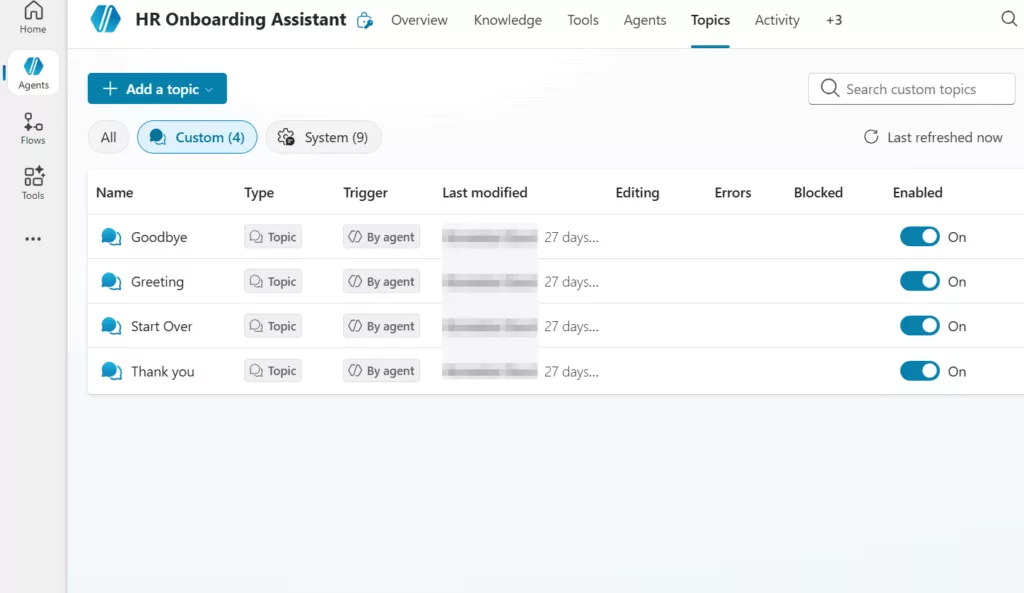
Task: Open the Tools sidebar icon
Action: tap(33, 183)
